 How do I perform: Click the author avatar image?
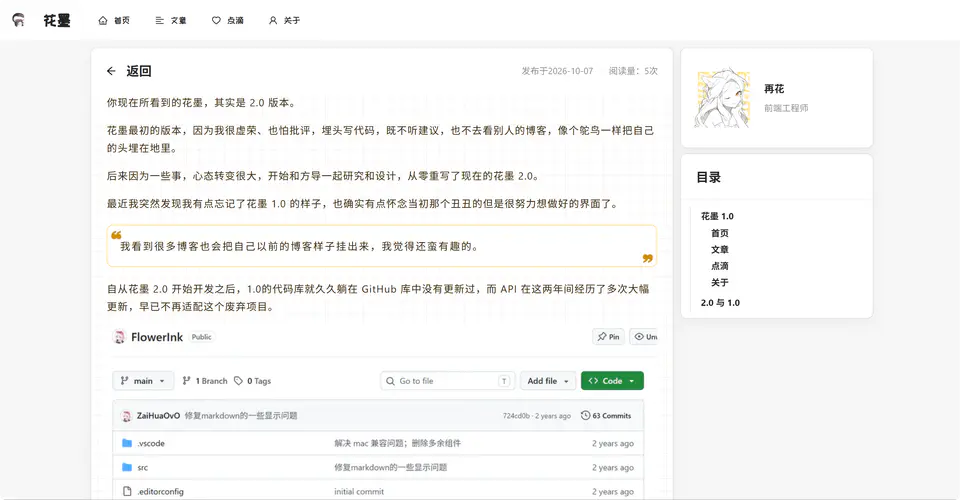pos(722,98)
